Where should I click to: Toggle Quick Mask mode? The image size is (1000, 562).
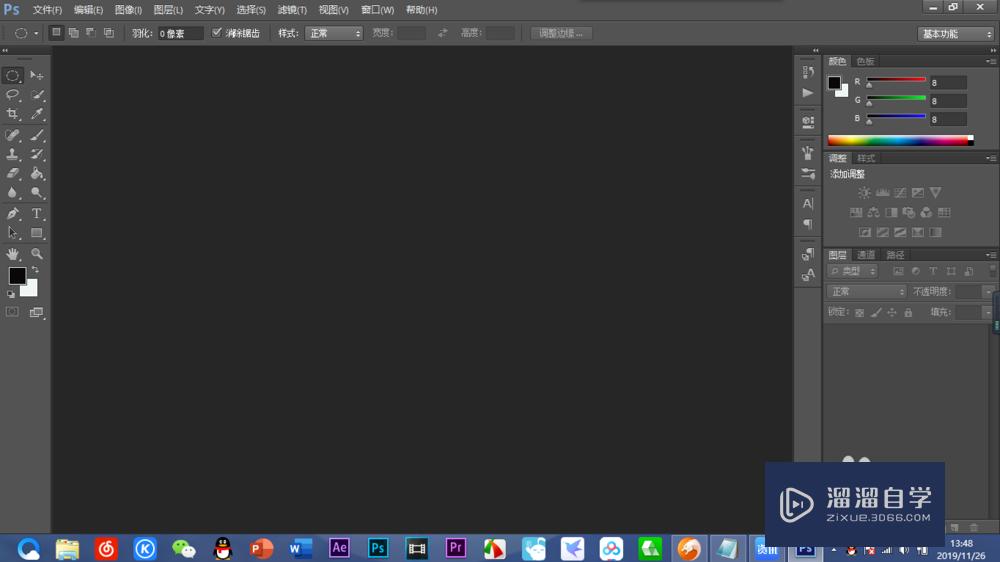pyautogui.click(x=12, y=312)
